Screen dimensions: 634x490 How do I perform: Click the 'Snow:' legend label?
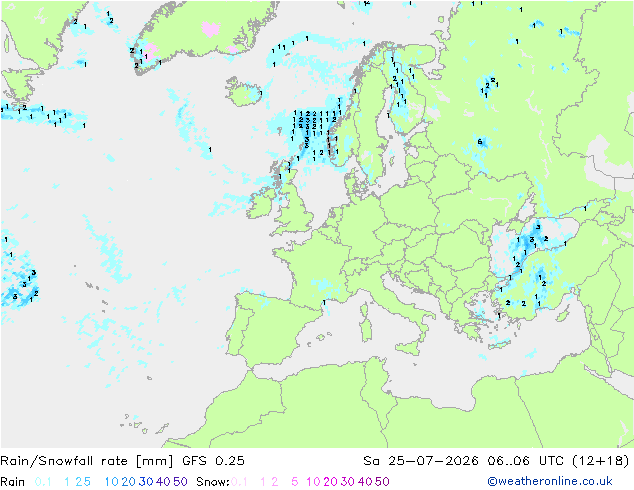coord(213,482)
